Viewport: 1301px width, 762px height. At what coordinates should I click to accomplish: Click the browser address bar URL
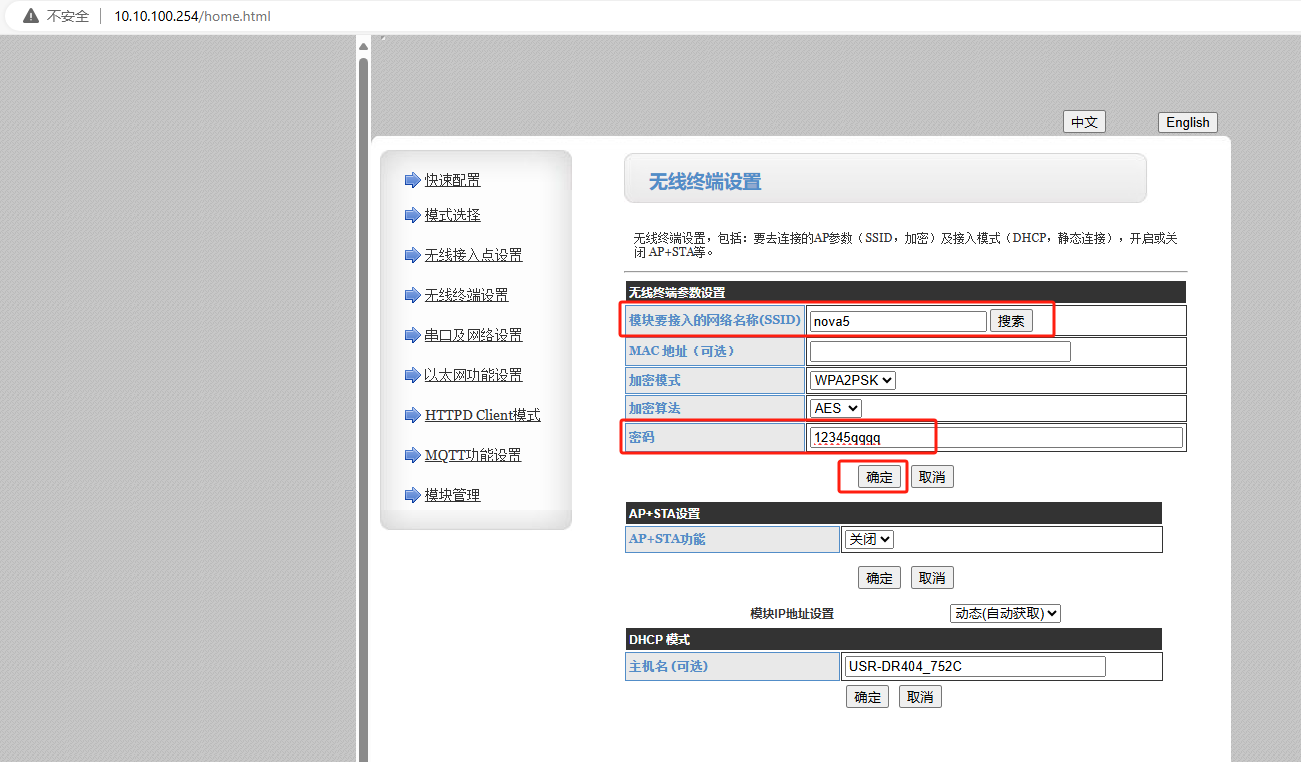tap(192, 16)
